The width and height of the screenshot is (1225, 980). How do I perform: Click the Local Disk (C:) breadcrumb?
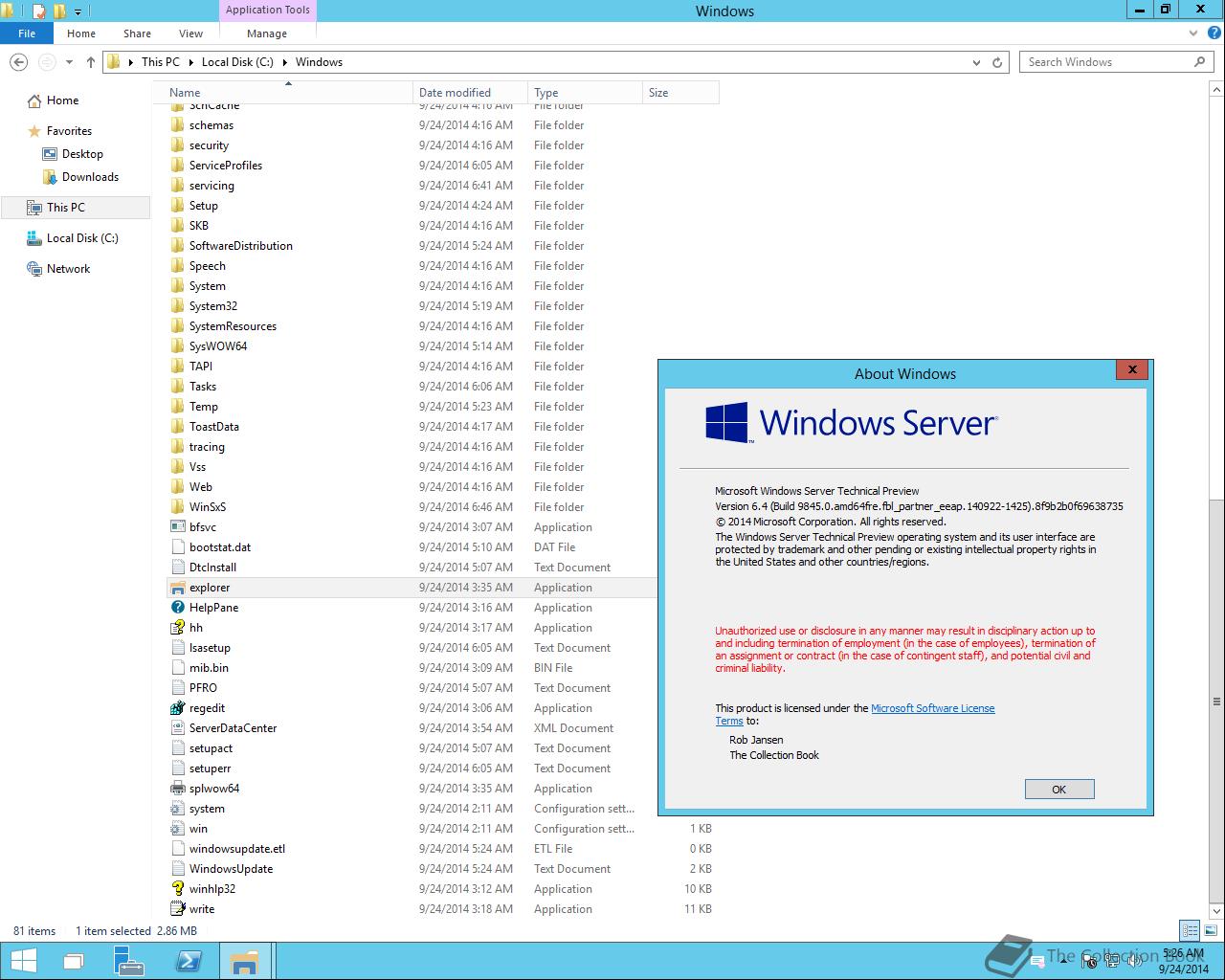click(237, 62)
